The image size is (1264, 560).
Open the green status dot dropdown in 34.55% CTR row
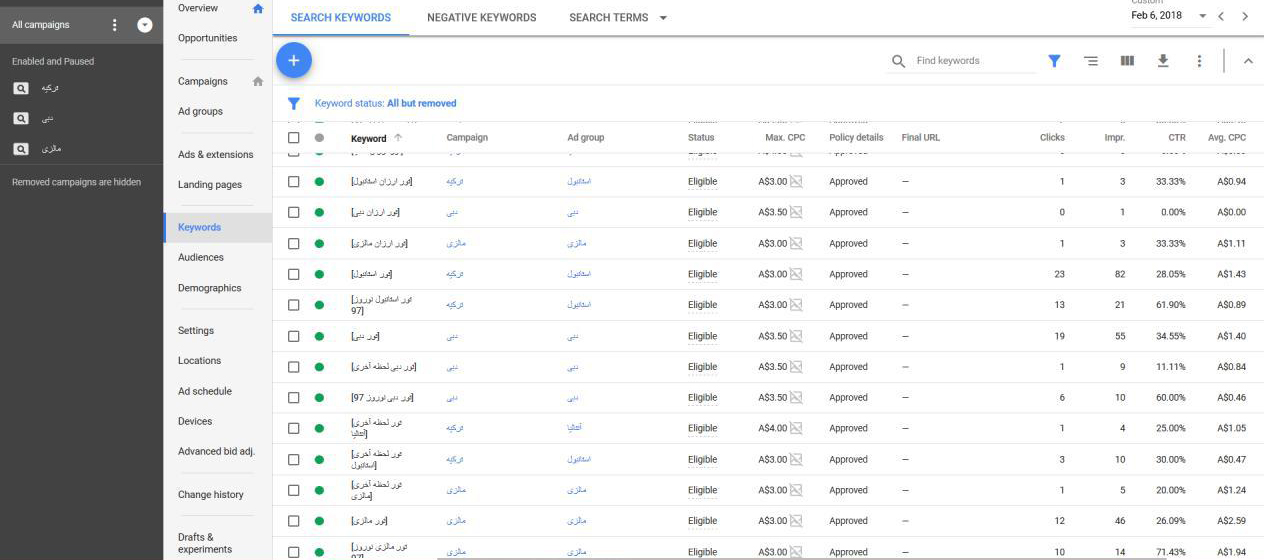tap(319, 336)
